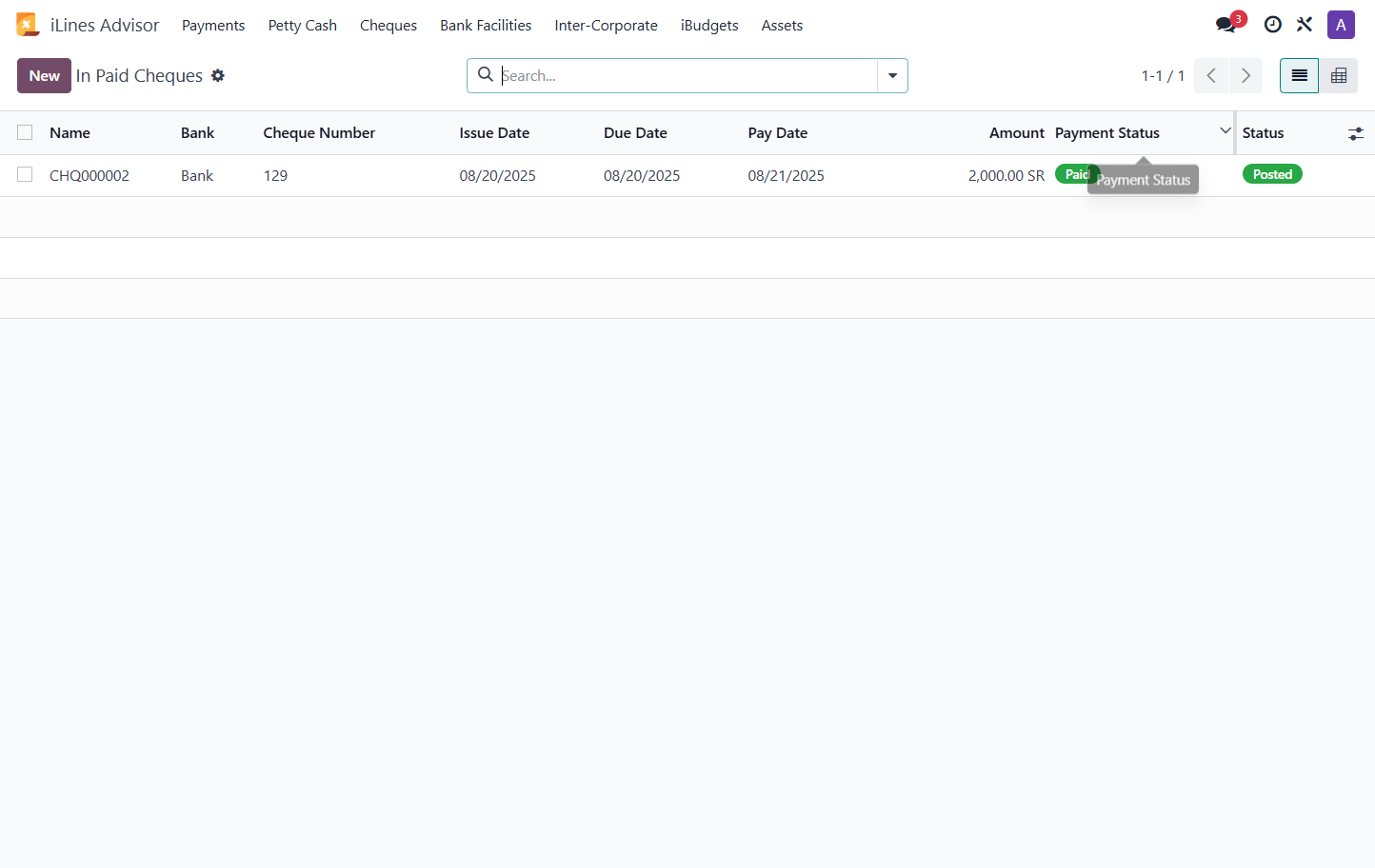Click the gear icon beside In Paid Cheques
The height and width of the screenshot is (868, 1375).
click(x=218, y=75)
